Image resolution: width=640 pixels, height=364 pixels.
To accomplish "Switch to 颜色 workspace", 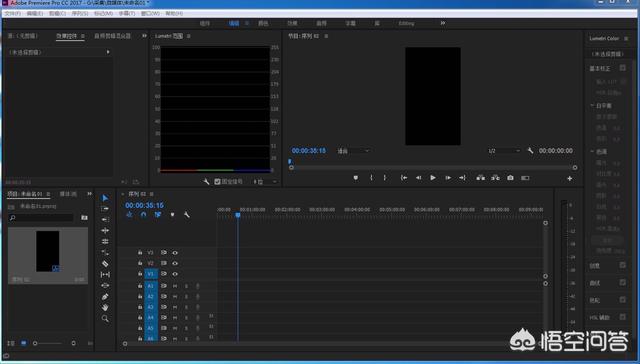I will [x=263, y=23].
